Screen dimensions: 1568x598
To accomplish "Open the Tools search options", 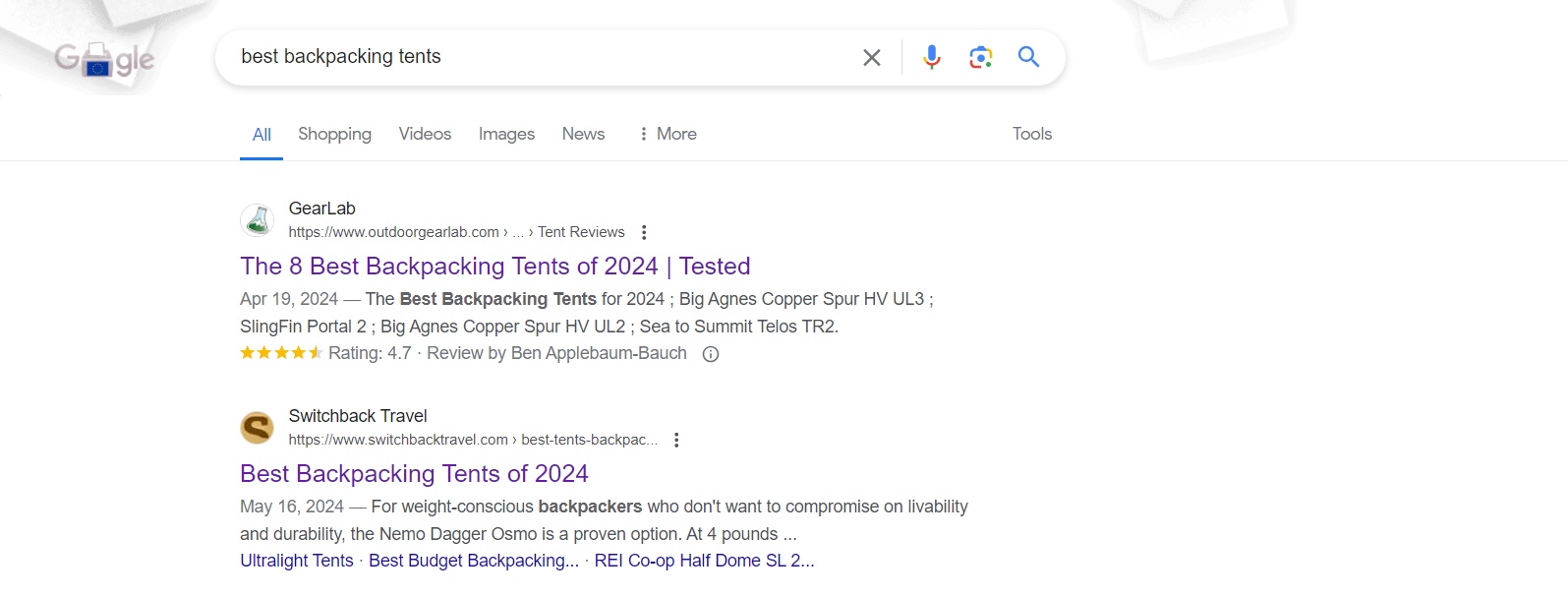I will point(1031,134).
